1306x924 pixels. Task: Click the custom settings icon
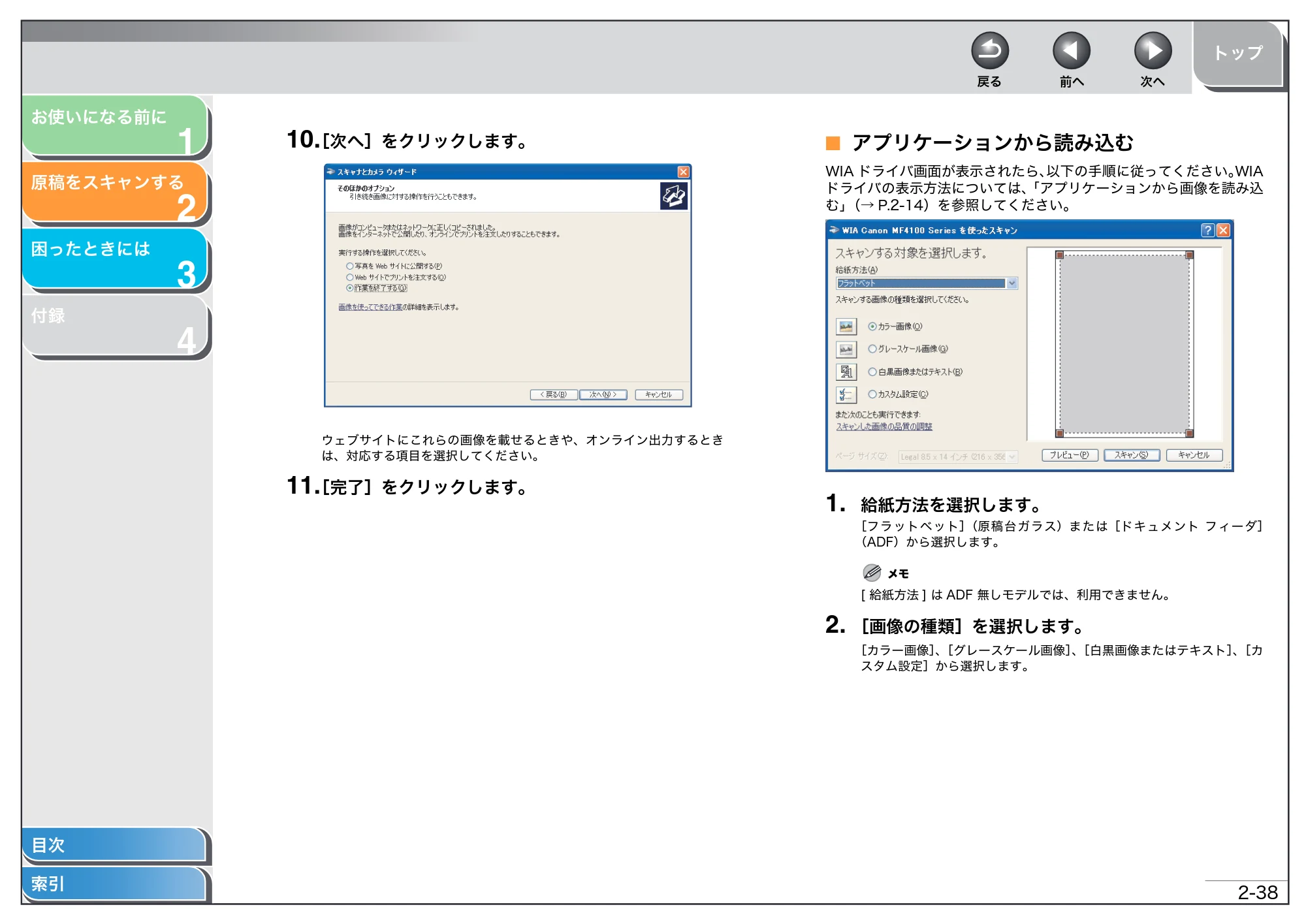846,394
